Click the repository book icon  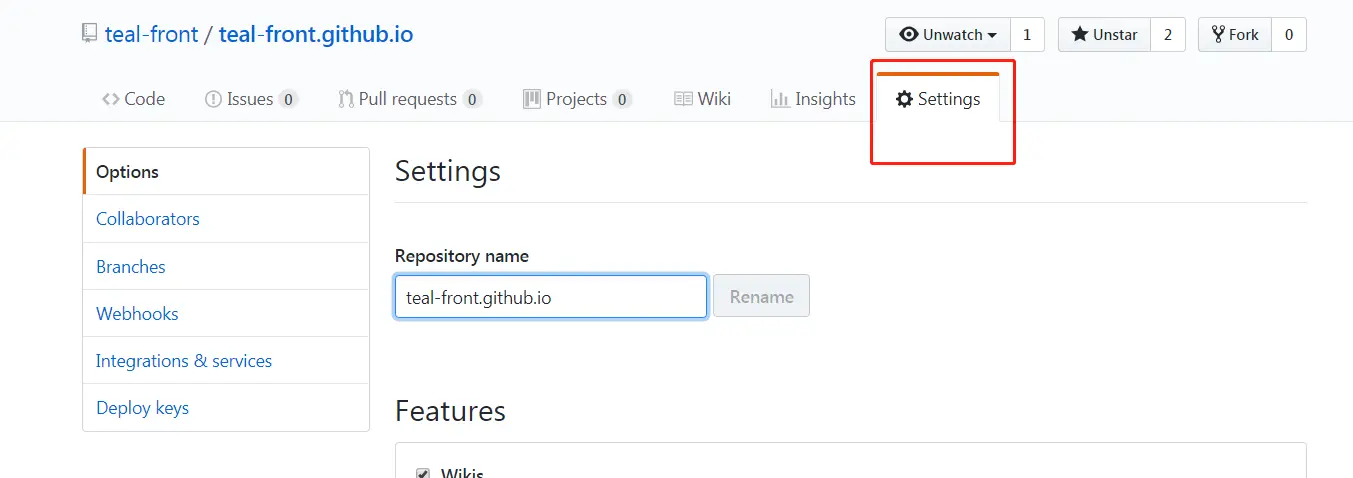pyautogui.click(x=91, y=35)
